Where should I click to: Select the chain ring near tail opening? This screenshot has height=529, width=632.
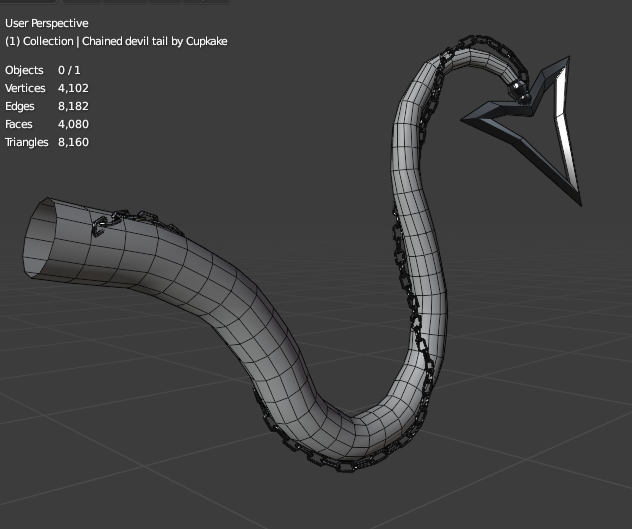tap(101, 228)
